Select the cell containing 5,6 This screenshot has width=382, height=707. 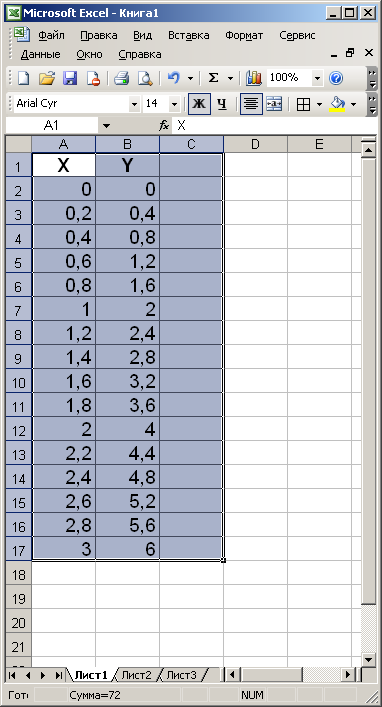coord(128,525)
